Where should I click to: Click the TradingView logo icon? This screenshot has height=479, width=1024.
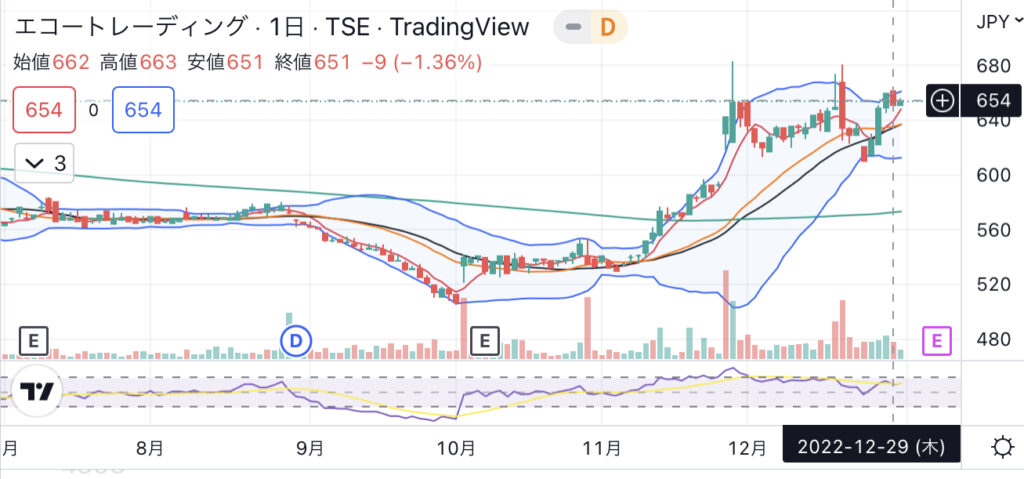(37, 391)
